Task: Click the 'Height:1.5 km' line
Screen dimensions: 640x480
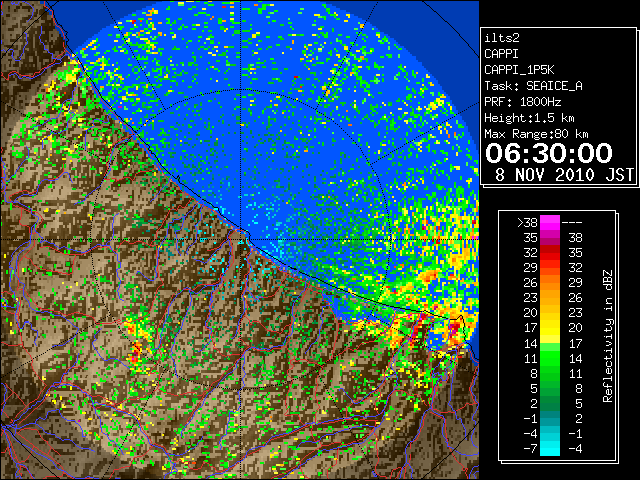Action: pos(529,118)
